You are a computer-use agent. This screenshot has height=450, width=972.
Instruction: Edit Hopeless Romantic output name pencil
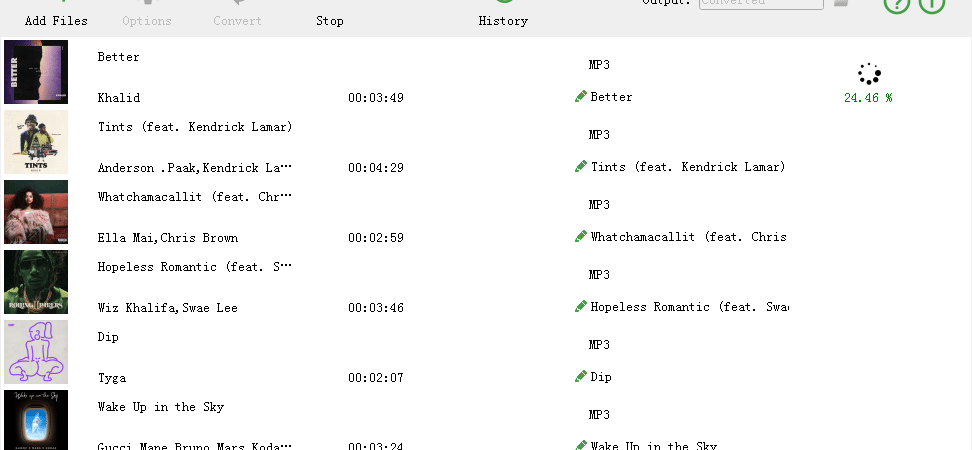[x=581, y=307]
